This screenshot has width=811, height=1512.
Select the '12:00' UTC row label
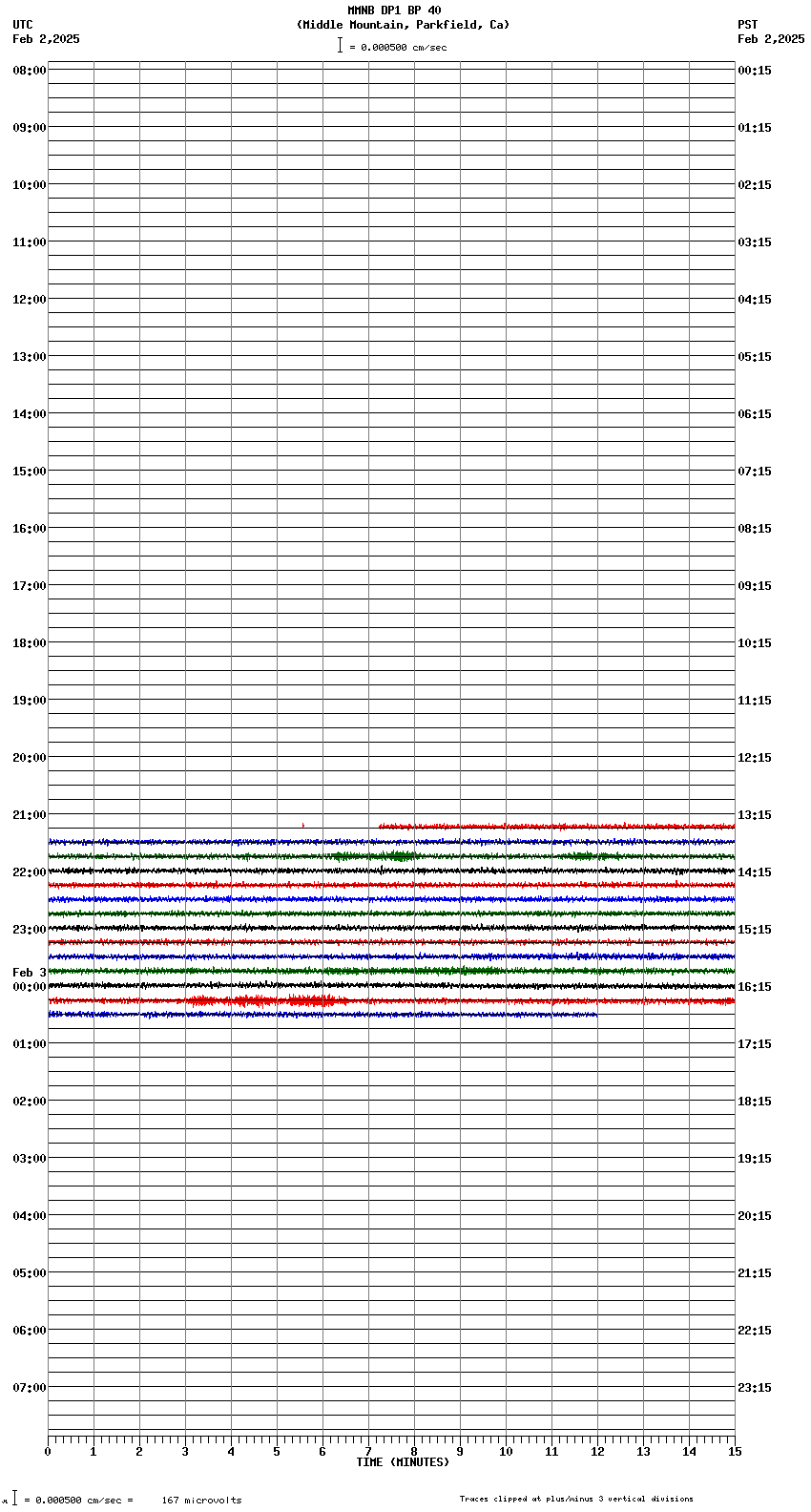29,300
